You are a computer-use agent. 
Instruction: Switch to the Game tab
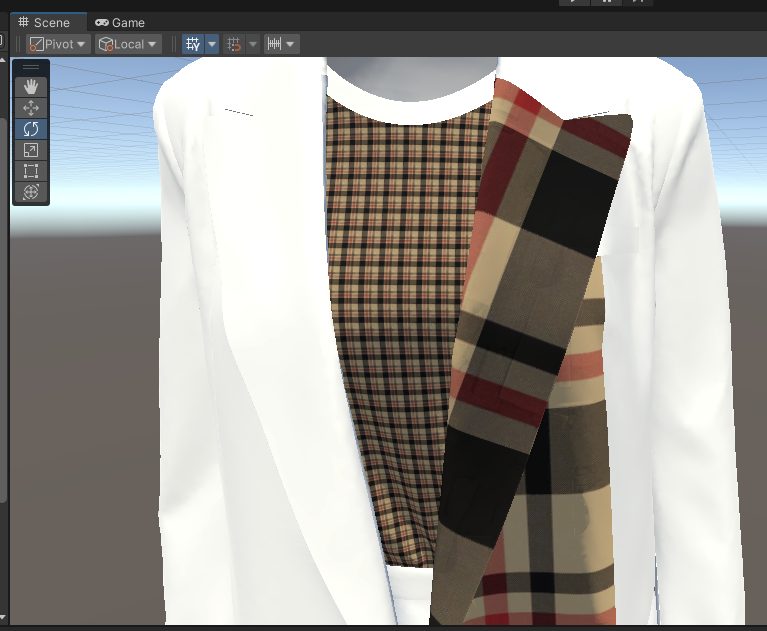click(119, 22)
